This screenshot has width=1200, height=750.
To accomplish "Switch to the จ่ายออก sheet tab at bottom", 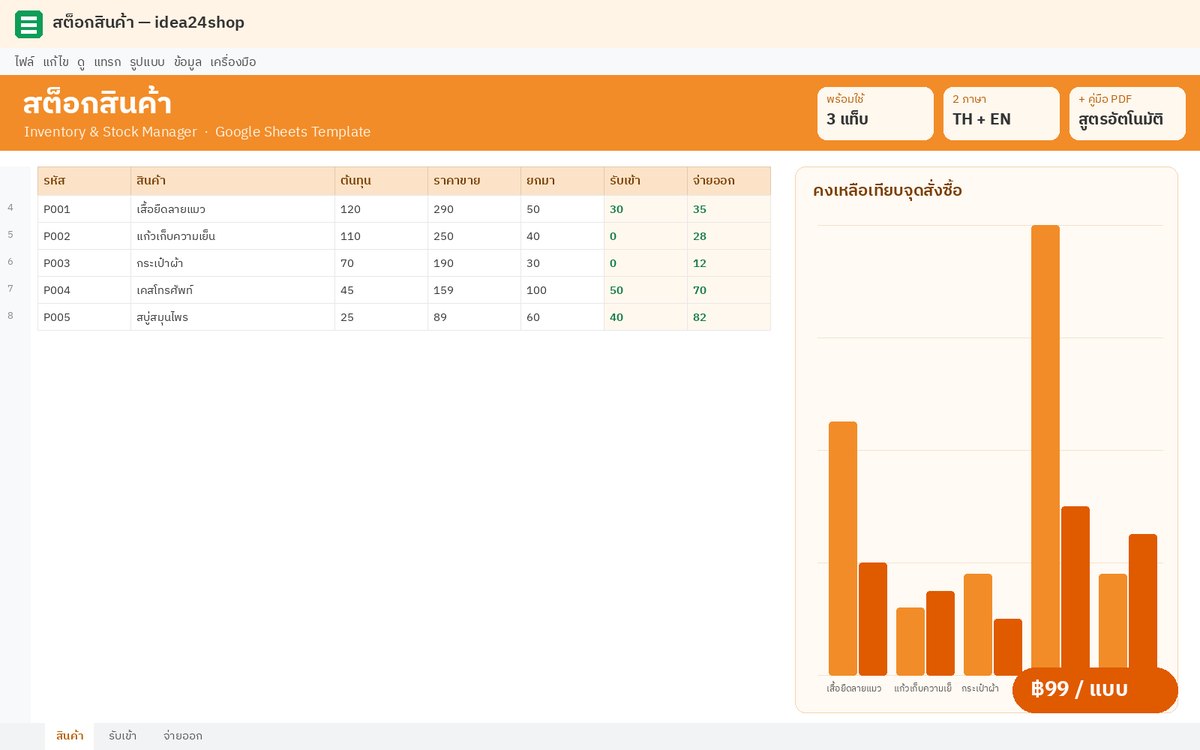I will (183, 736).
